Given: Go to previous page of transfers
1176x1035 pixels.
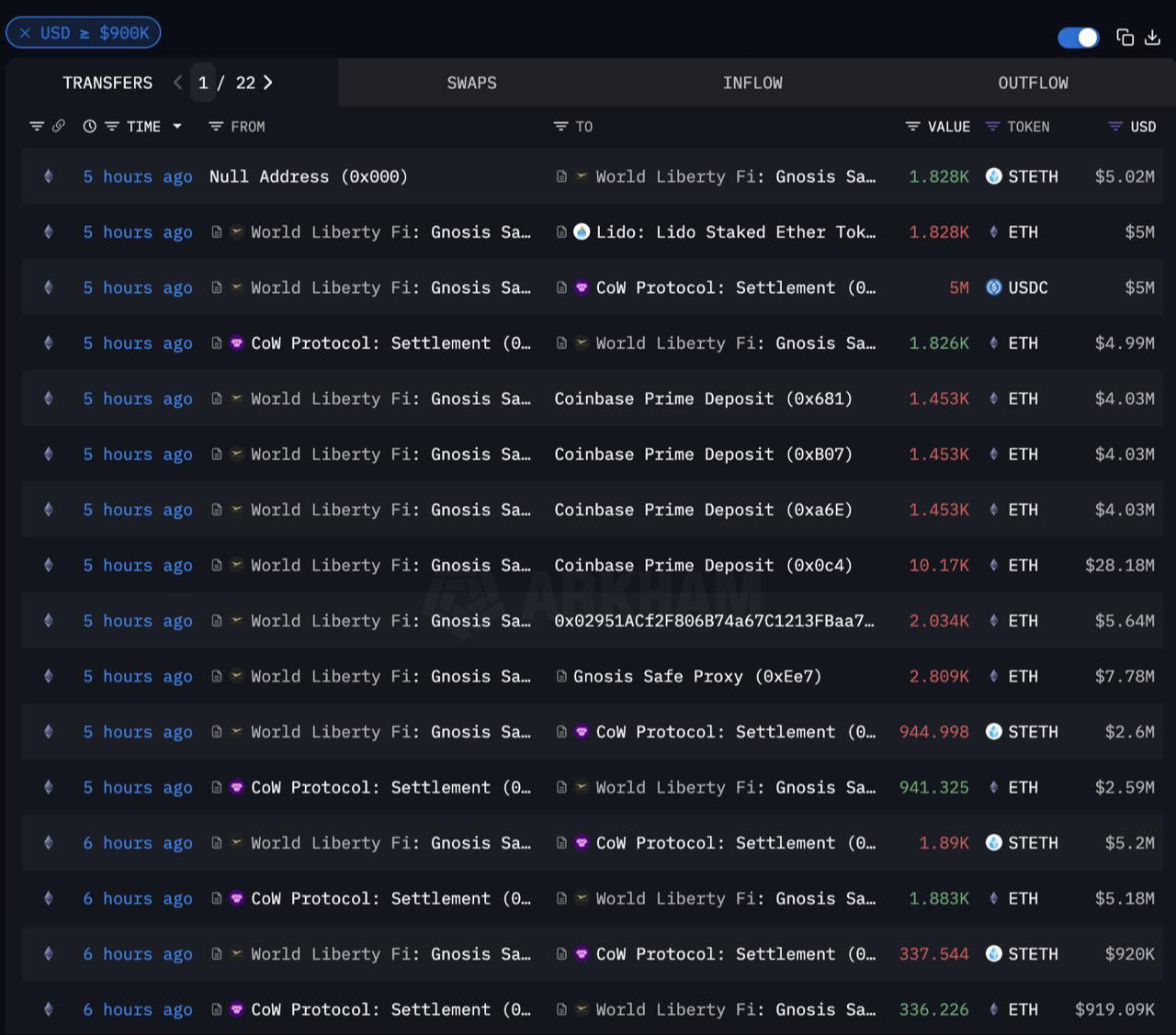Looking at the screenshot, I should 177,83.
